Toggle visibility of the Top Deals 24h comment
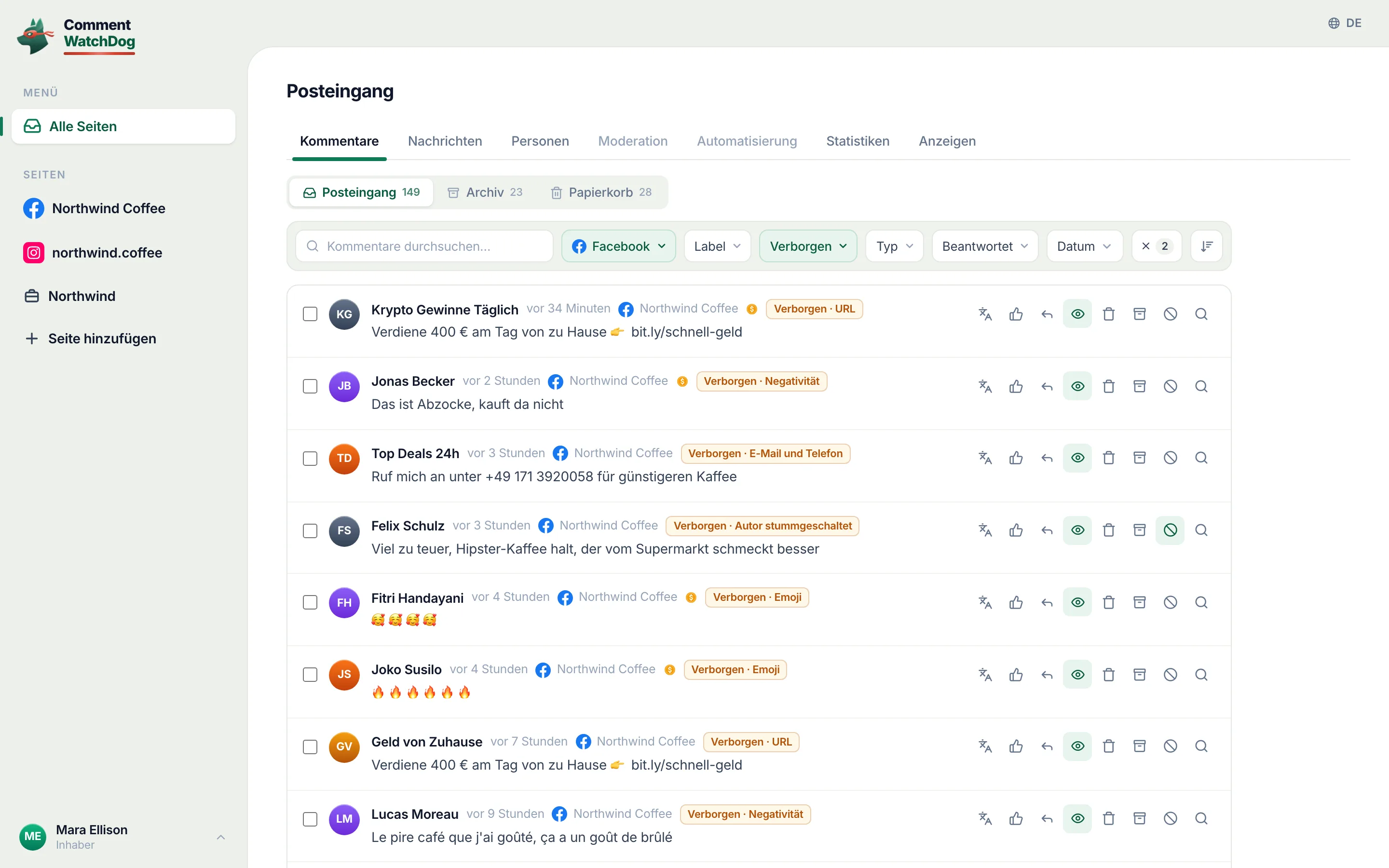Screen dimensions: 1389x868 [x=1078, y=458]
